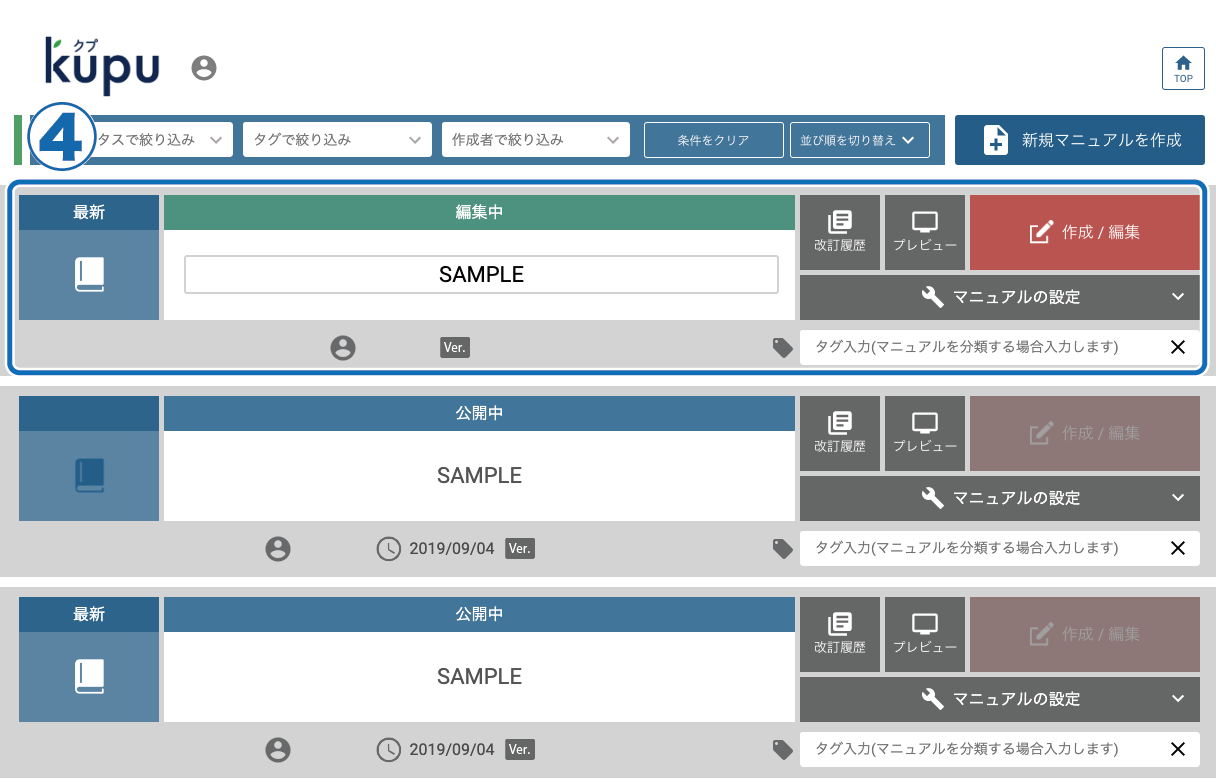Screen dimensions: 1216x783
Task: Open preview of the last manual in list
Action: point(925,634)
